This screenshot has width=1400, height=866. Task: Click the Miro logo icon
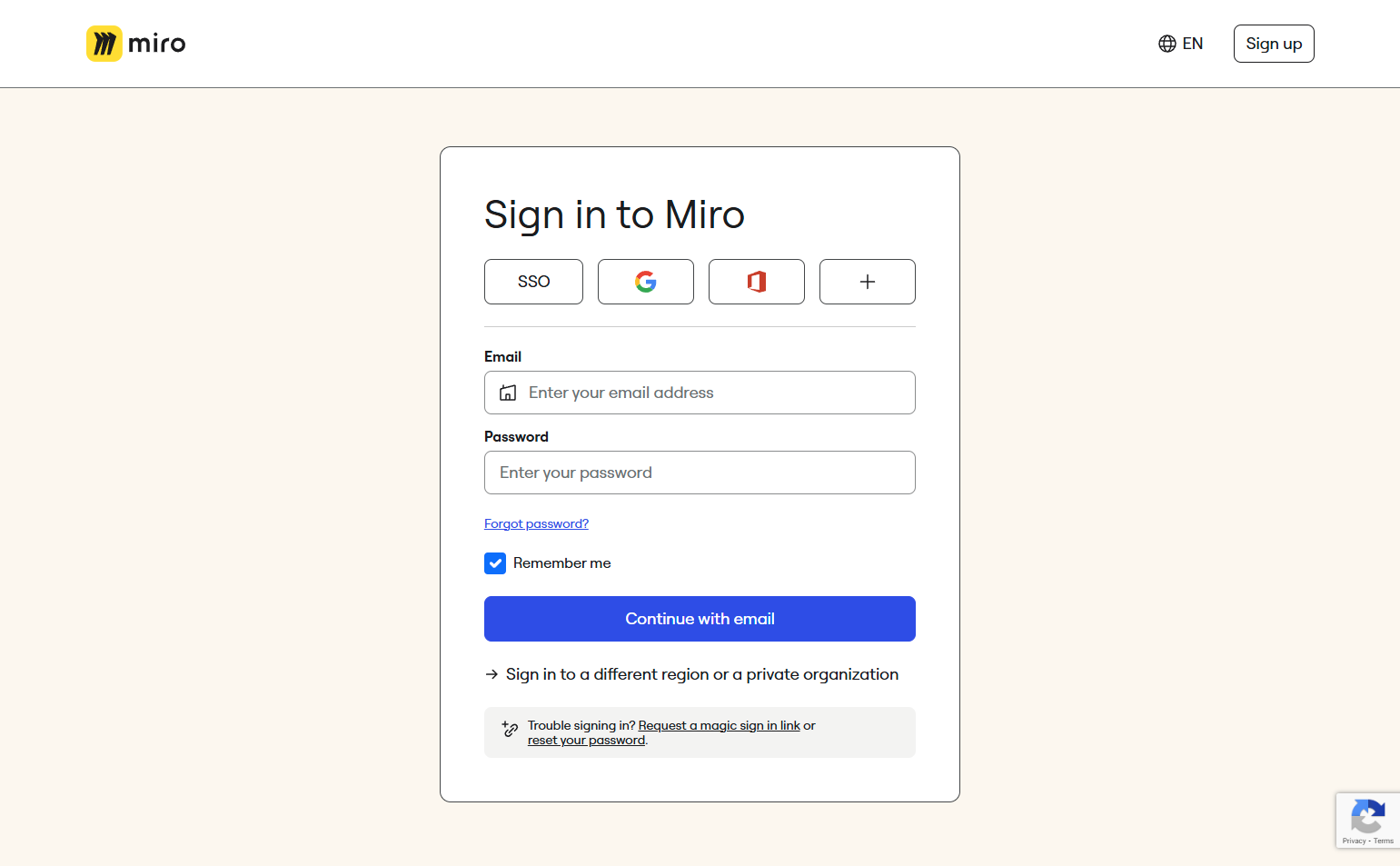104,43
